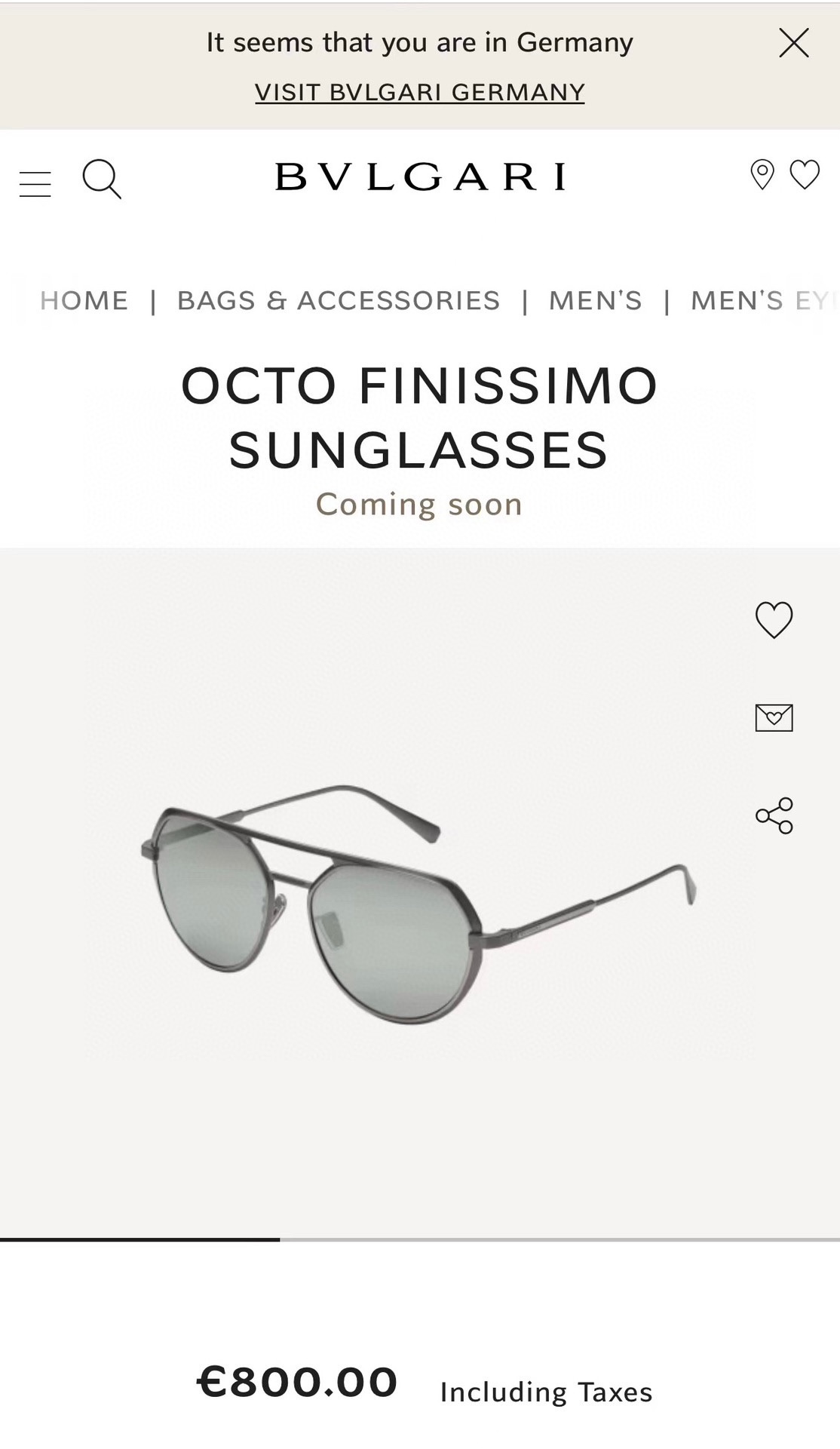
Task: Share the product using the share icon
Action: point(774,815)
